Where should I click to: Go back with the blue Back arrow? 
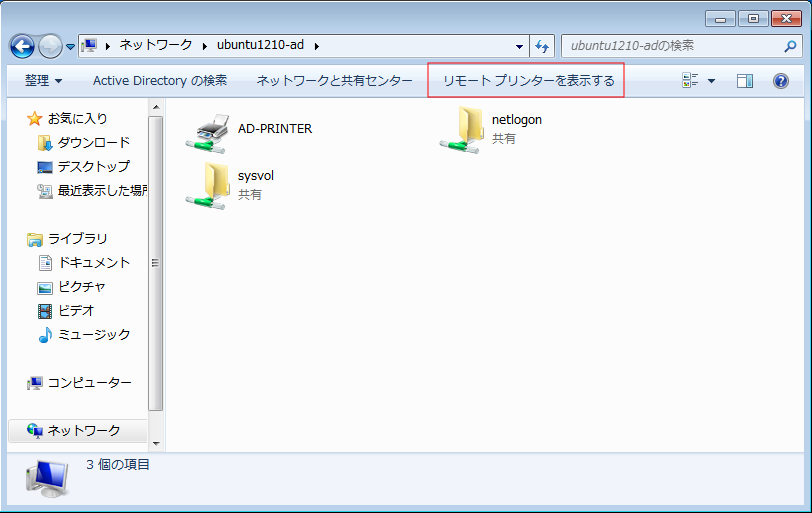click(x=22, y=47)
